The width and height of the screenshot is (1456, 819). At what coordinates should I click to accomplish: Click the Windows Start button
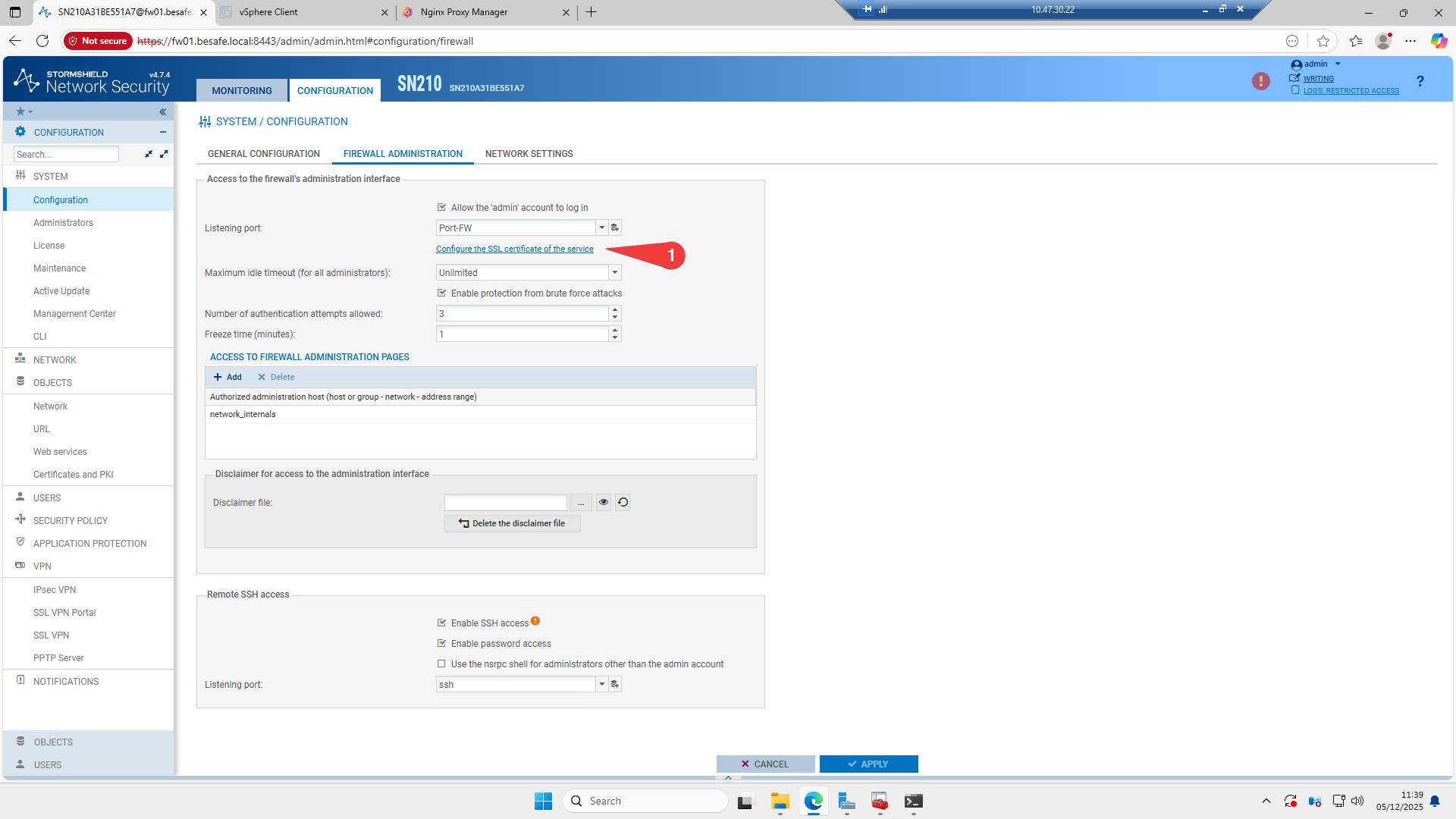(543, 801)
